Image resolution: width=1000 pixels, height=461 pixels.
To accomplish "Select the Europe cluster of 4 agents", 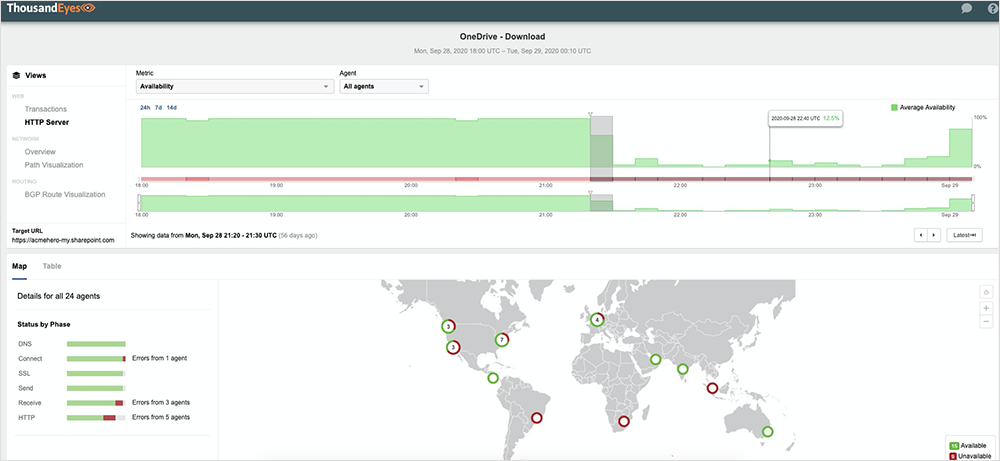I will coord(596,320).
